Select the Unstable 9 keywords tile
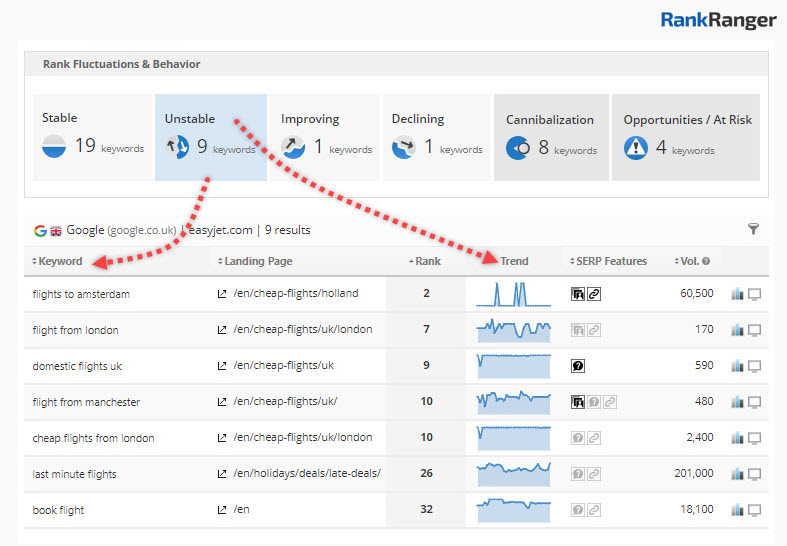Viewport: 787px width, 546px height. (210, 138)
